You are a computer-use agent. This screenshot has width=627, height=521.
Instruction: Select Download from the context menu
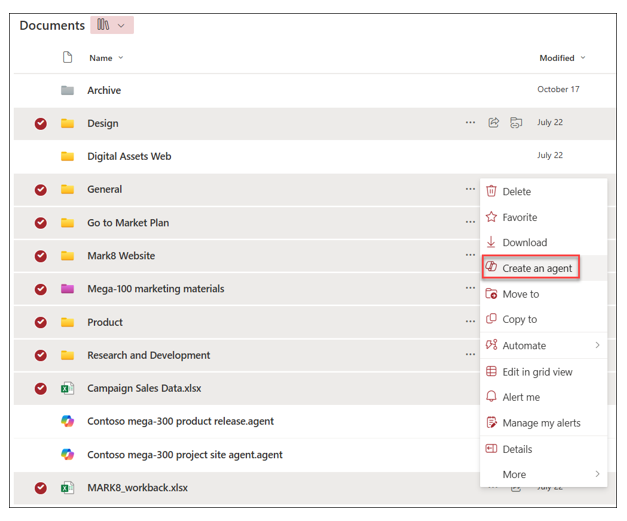click(543, 242)
